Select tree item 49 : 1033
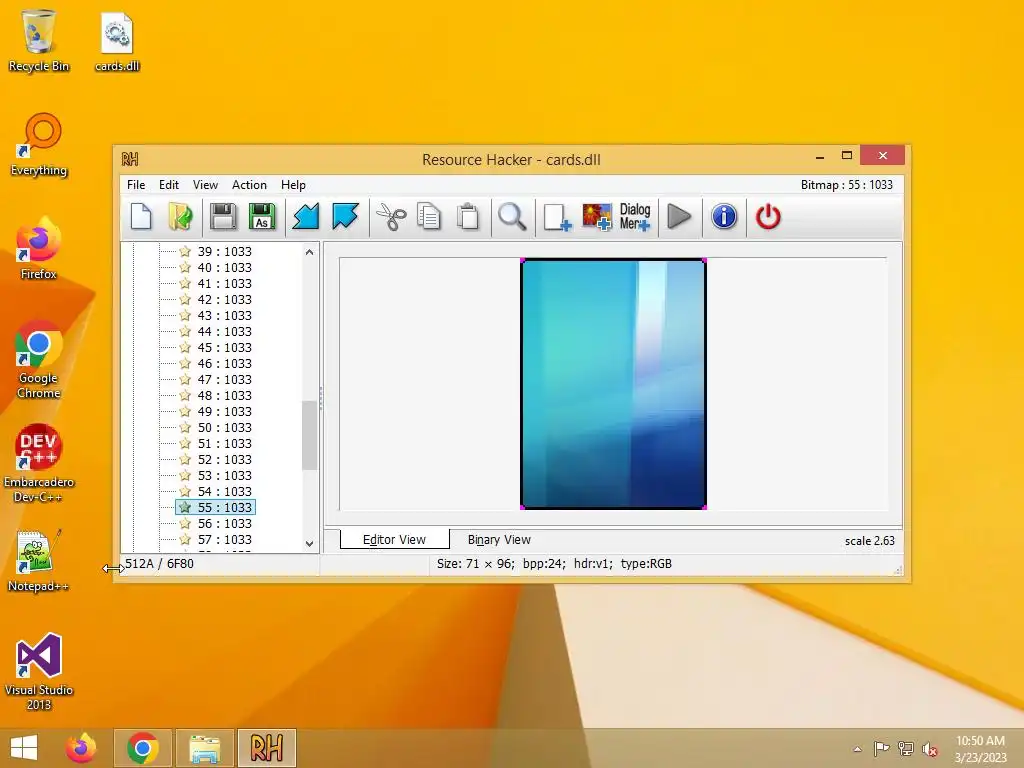 (x=225, y=411)
